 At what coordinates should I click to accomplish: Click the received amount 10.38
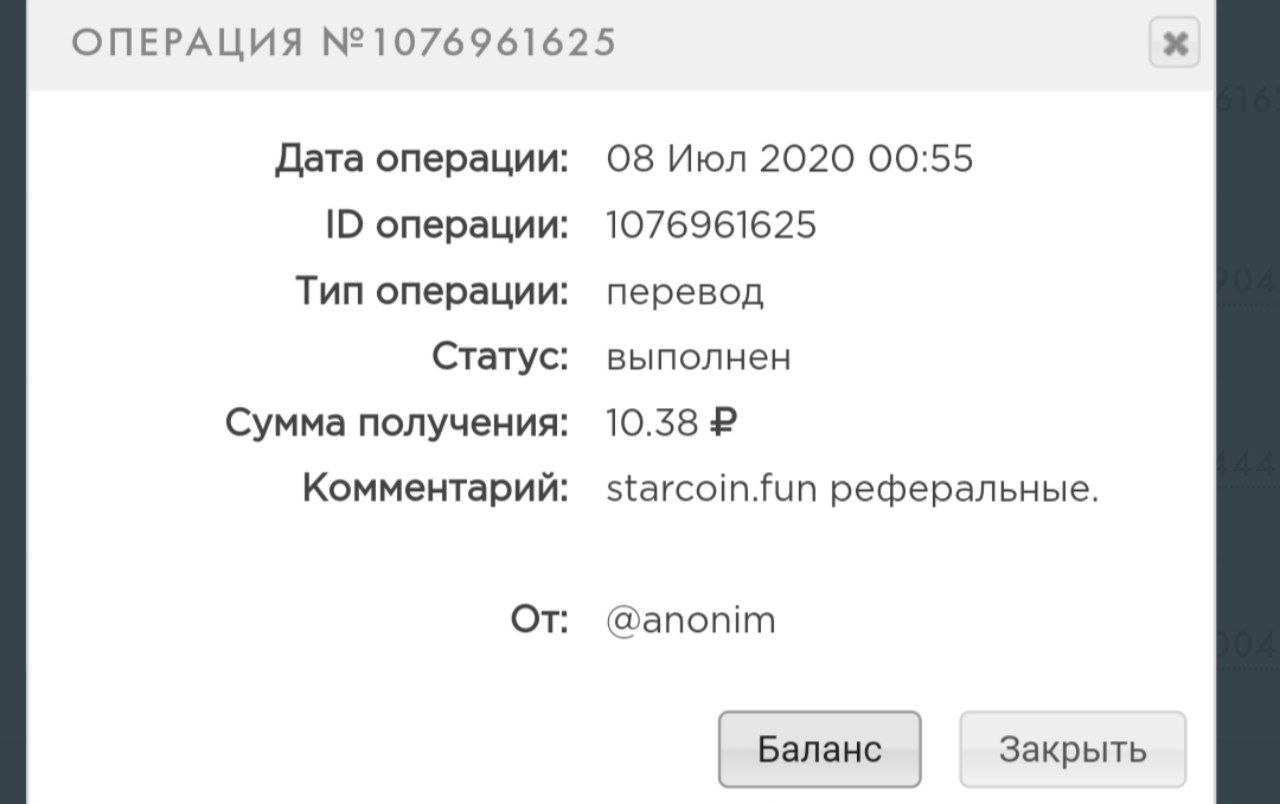point(651,424)
